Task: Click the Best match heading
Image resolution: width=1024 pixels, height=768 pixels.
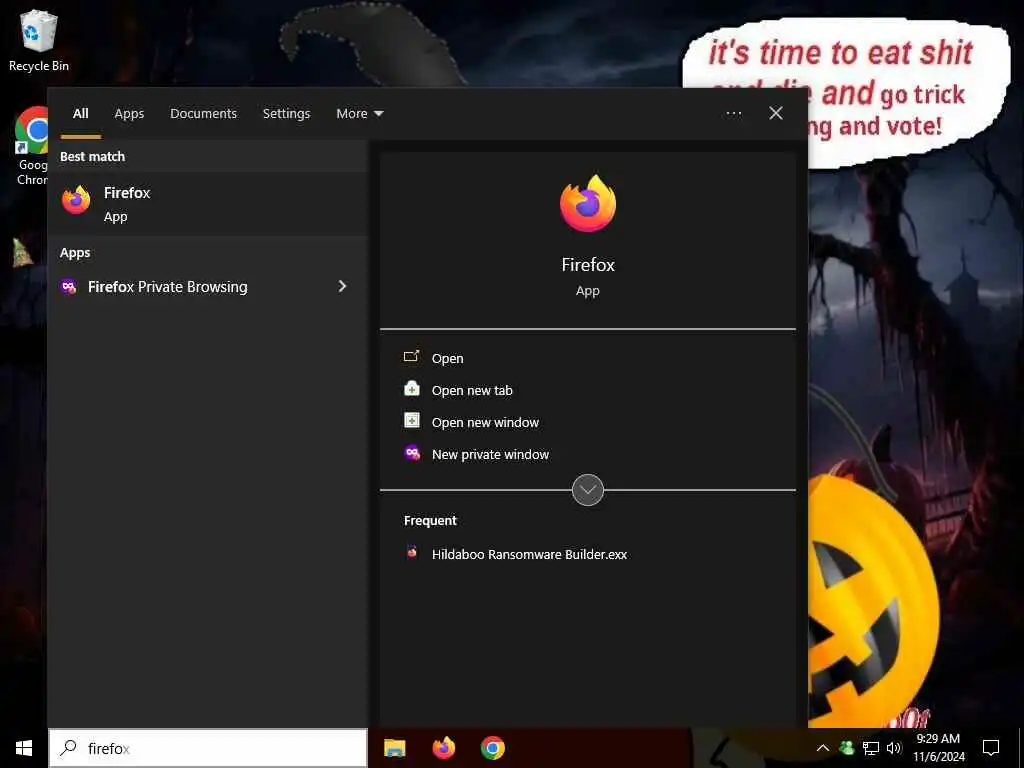Action: click(x=92, y=157)
